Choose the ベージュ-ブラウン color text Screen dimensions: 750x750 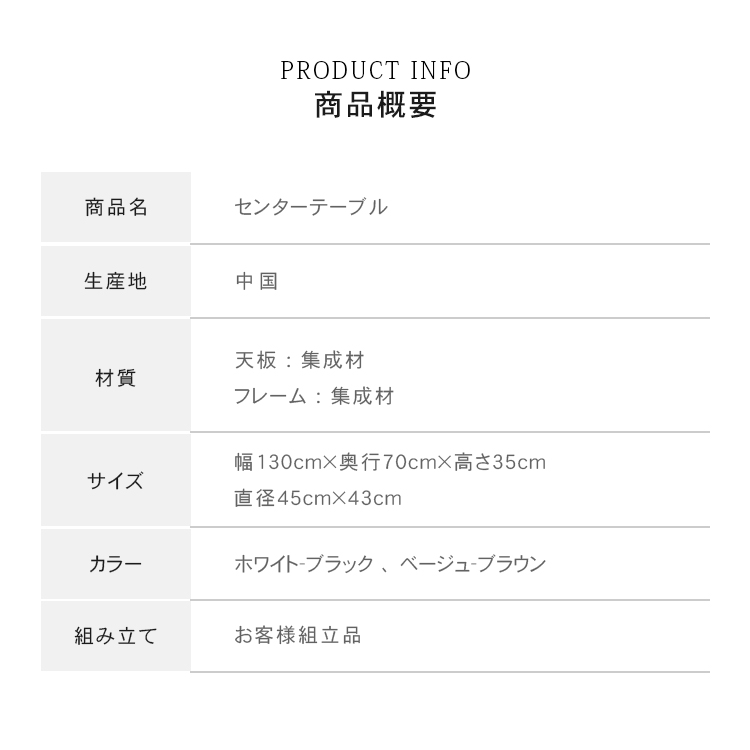click(473, 564)
